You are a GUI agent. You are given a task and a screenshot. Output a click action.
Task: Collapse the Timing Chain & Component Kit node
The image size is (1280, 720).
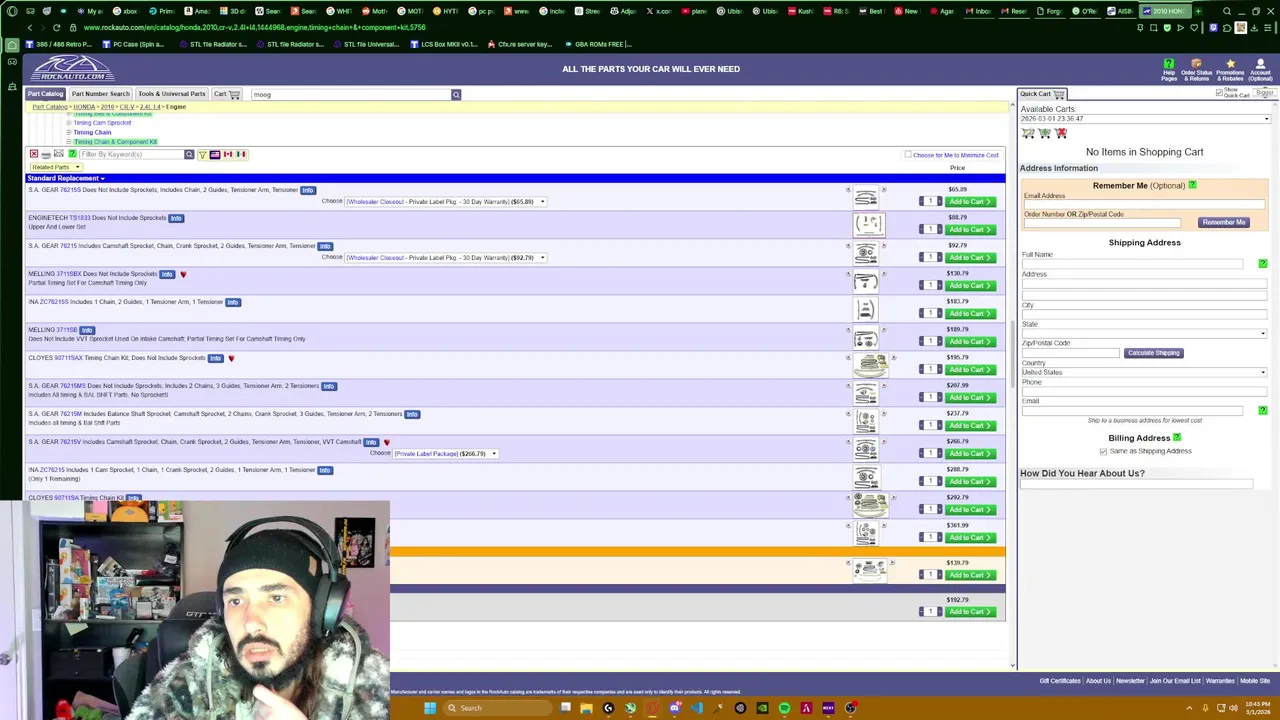69,142
